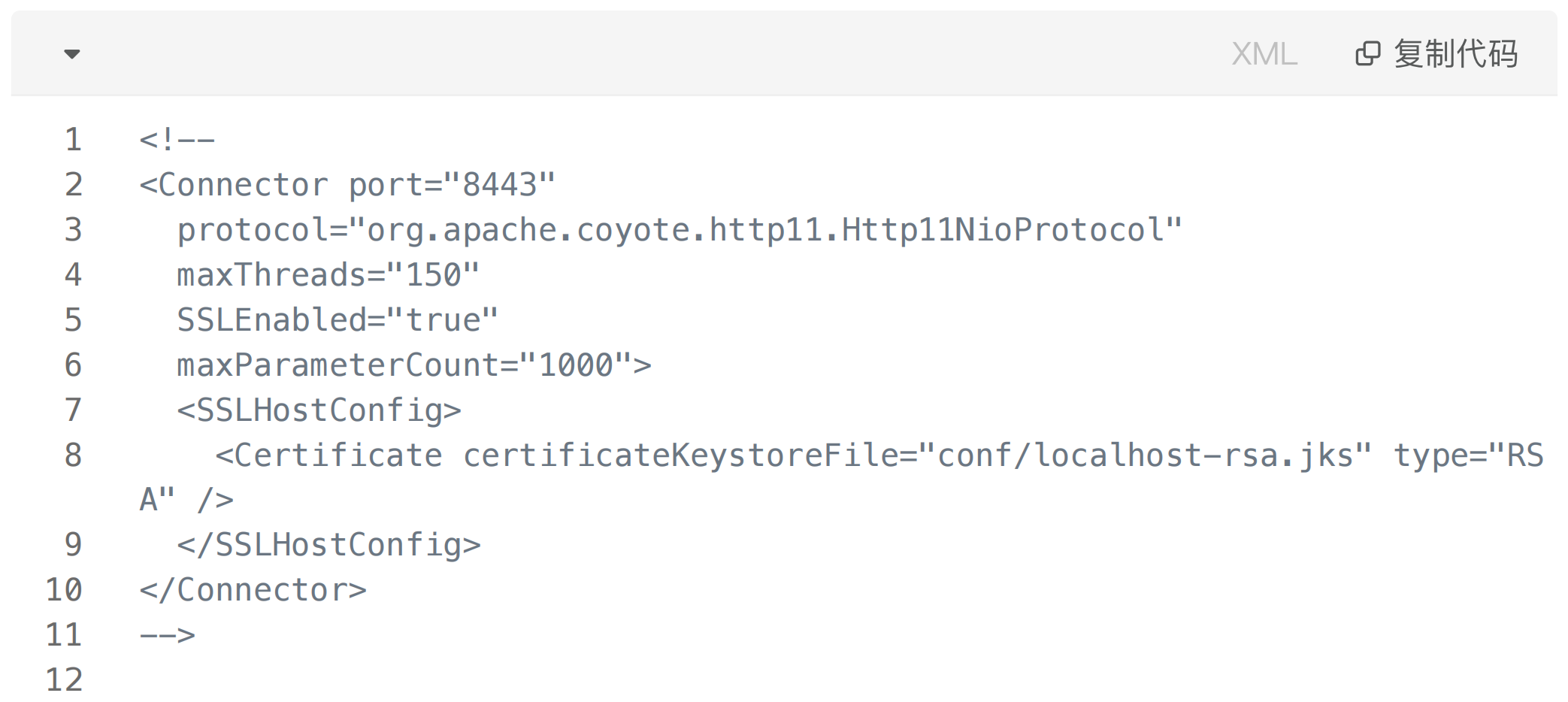The width and height of the screenshot is (1568, 702).
Task: Click line number 10
Action: point(64,590)
